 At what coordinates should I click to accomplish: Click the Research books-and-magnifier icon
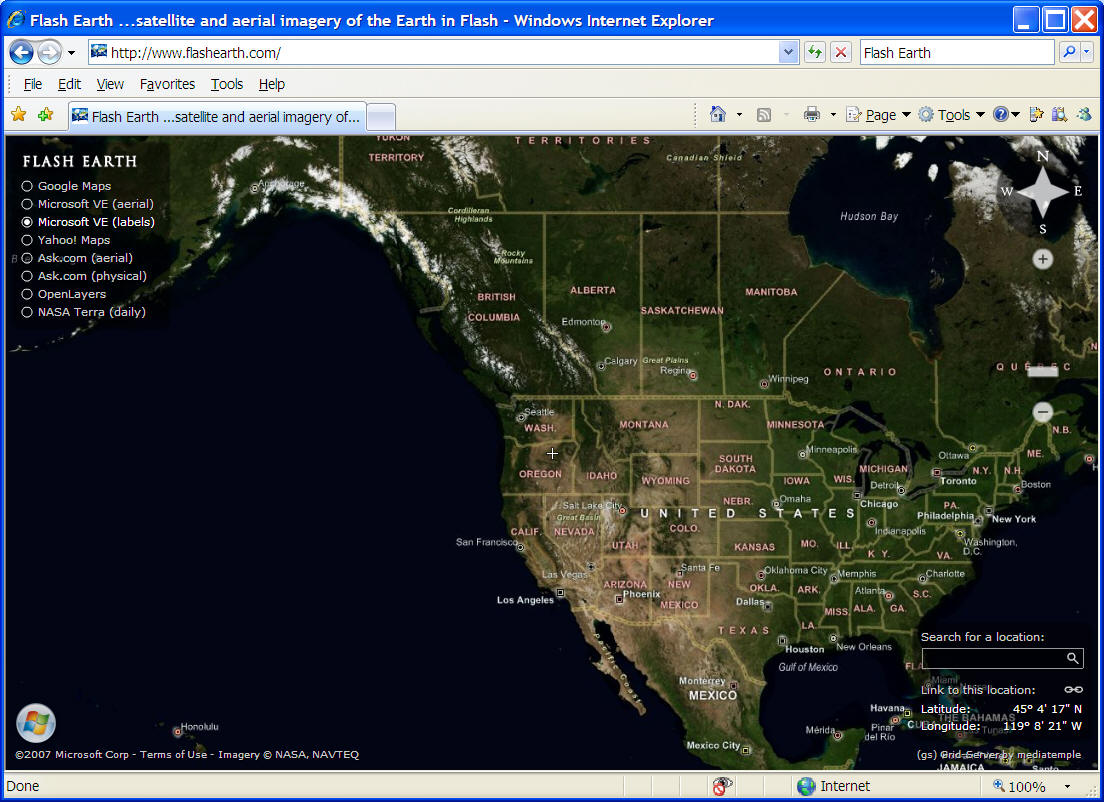[x=1060, y=115]
